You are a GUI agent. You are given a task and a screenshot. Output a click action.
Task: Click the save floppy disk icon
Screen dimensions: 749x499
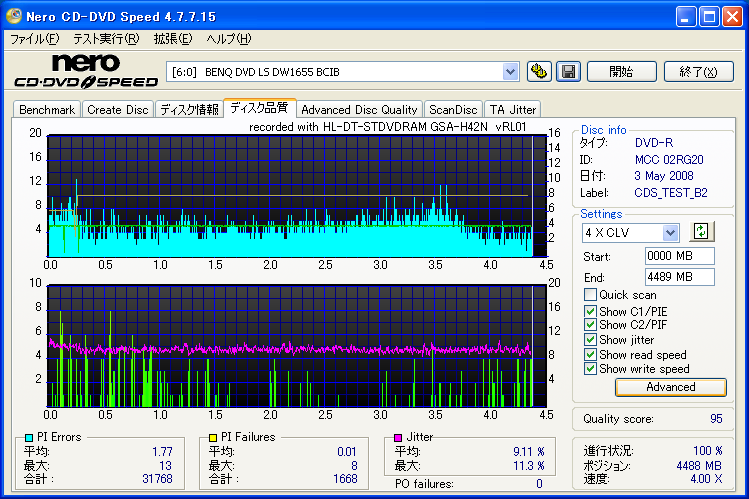coord(568,71)
